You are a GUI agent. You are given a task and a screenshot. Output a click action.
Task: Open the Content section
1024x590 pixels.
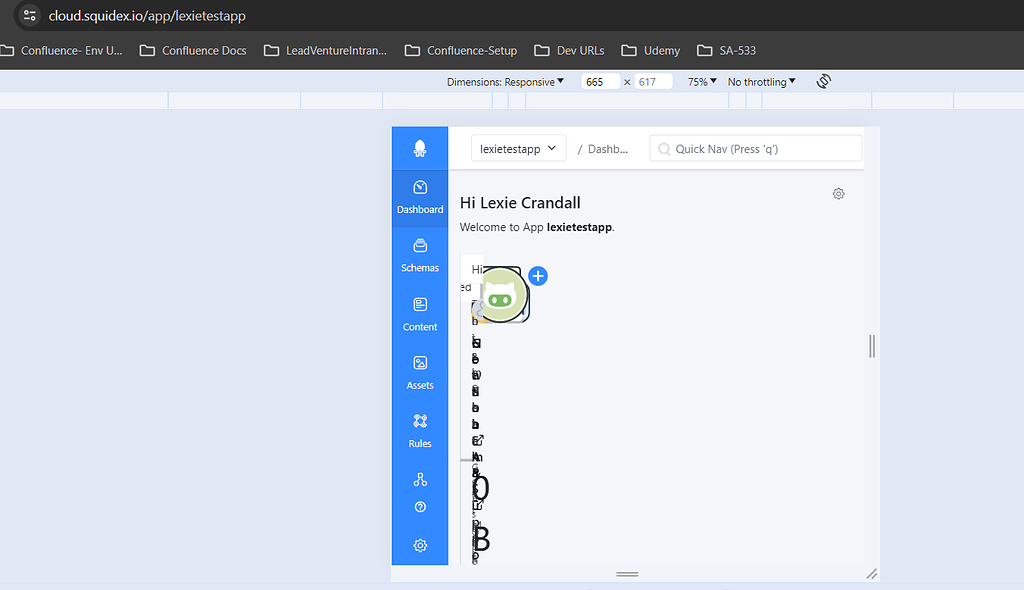[x=419, y=313]
